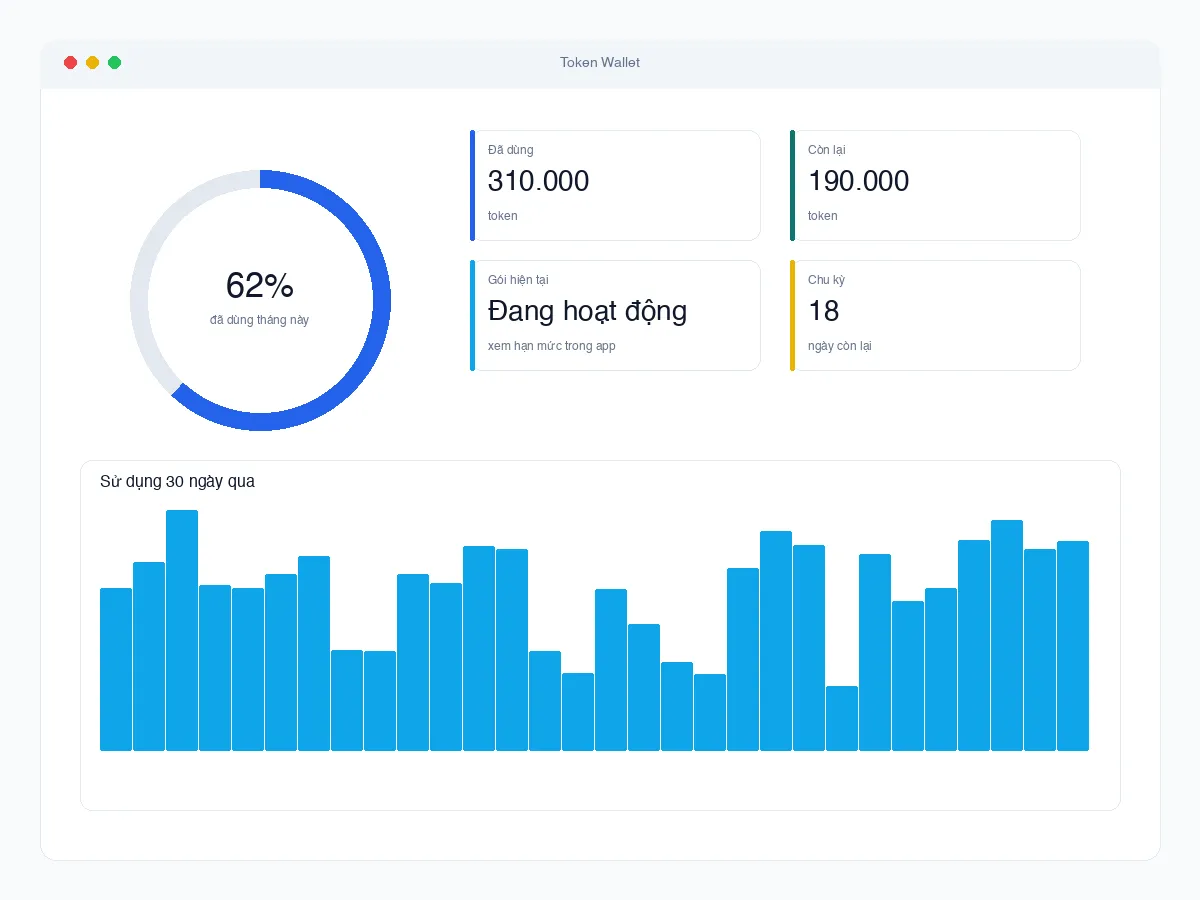This screenshot has width=1200, height=900.
Task: Close the Token Wallet window
Action: point(70,62)
